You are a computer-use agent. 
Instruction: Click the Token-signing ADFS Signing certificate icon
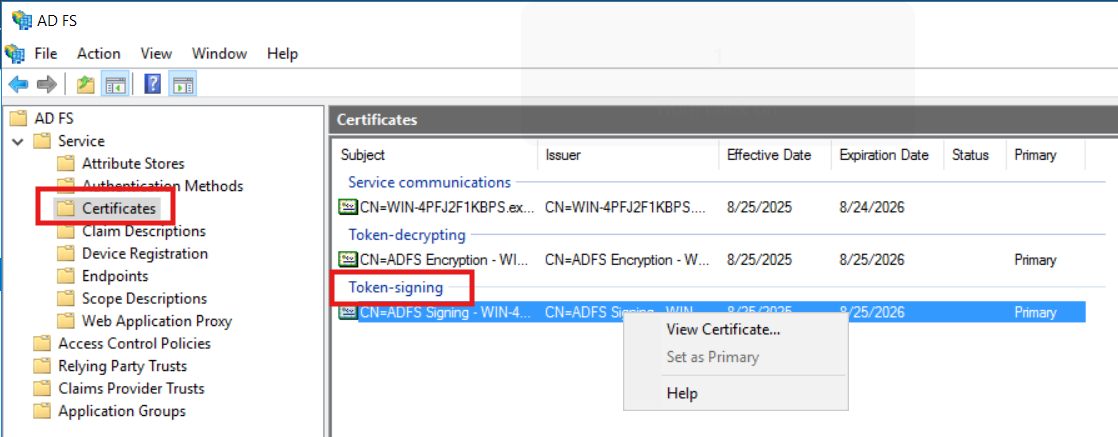(x=348, y=312)
